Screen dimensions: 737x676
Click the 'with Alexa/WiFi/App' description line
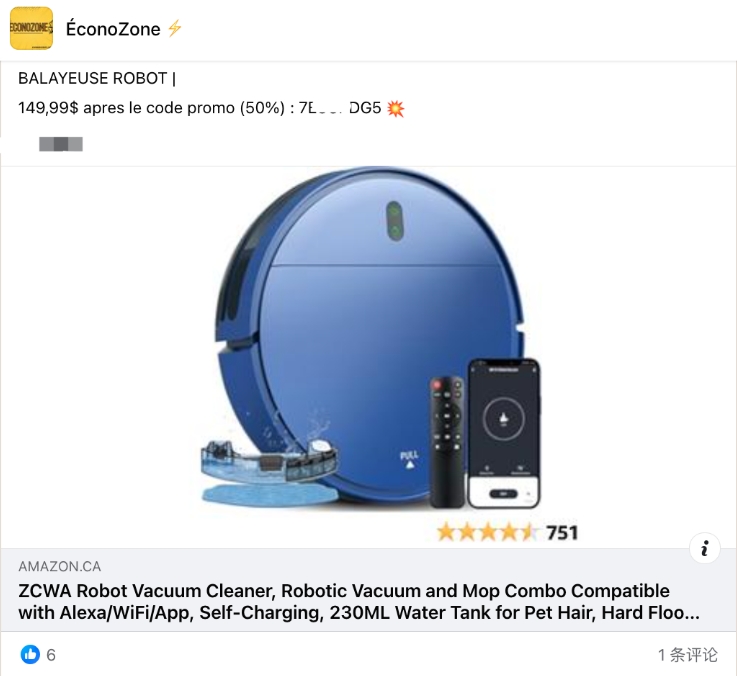(x=359, y=613)
